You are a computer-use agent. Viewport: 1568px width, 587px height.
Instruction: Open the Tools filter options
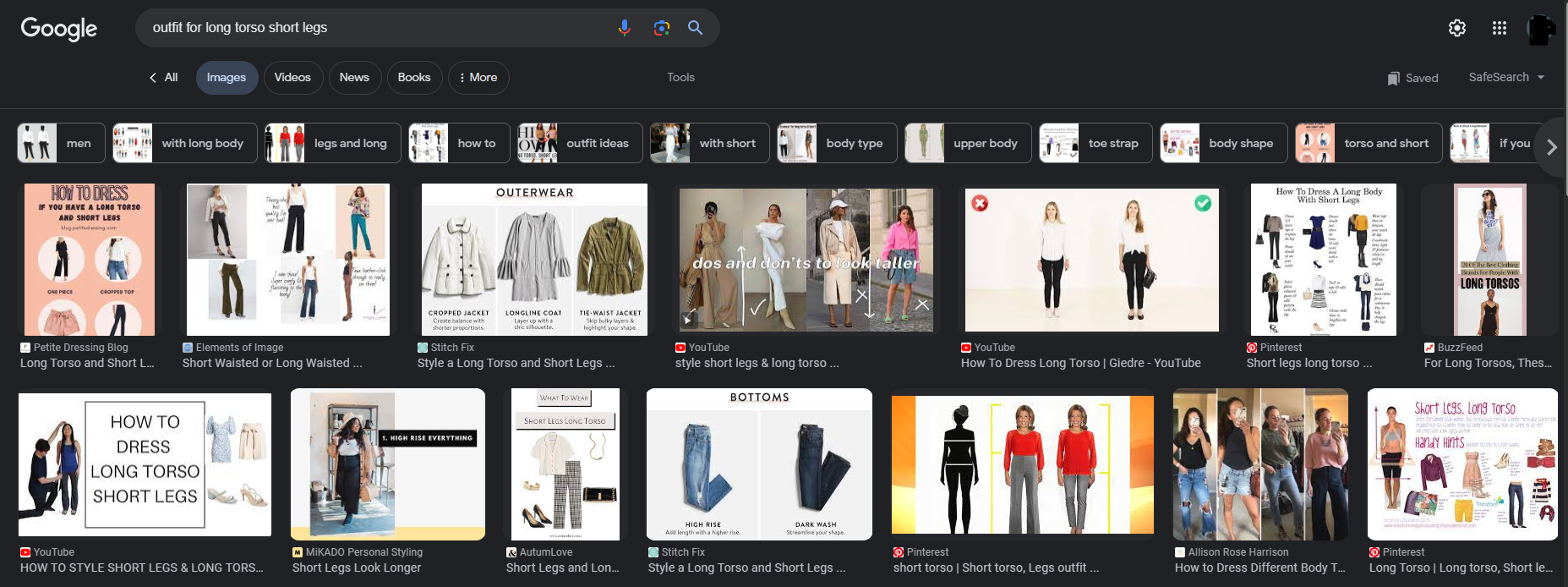(x=680, y=77)
